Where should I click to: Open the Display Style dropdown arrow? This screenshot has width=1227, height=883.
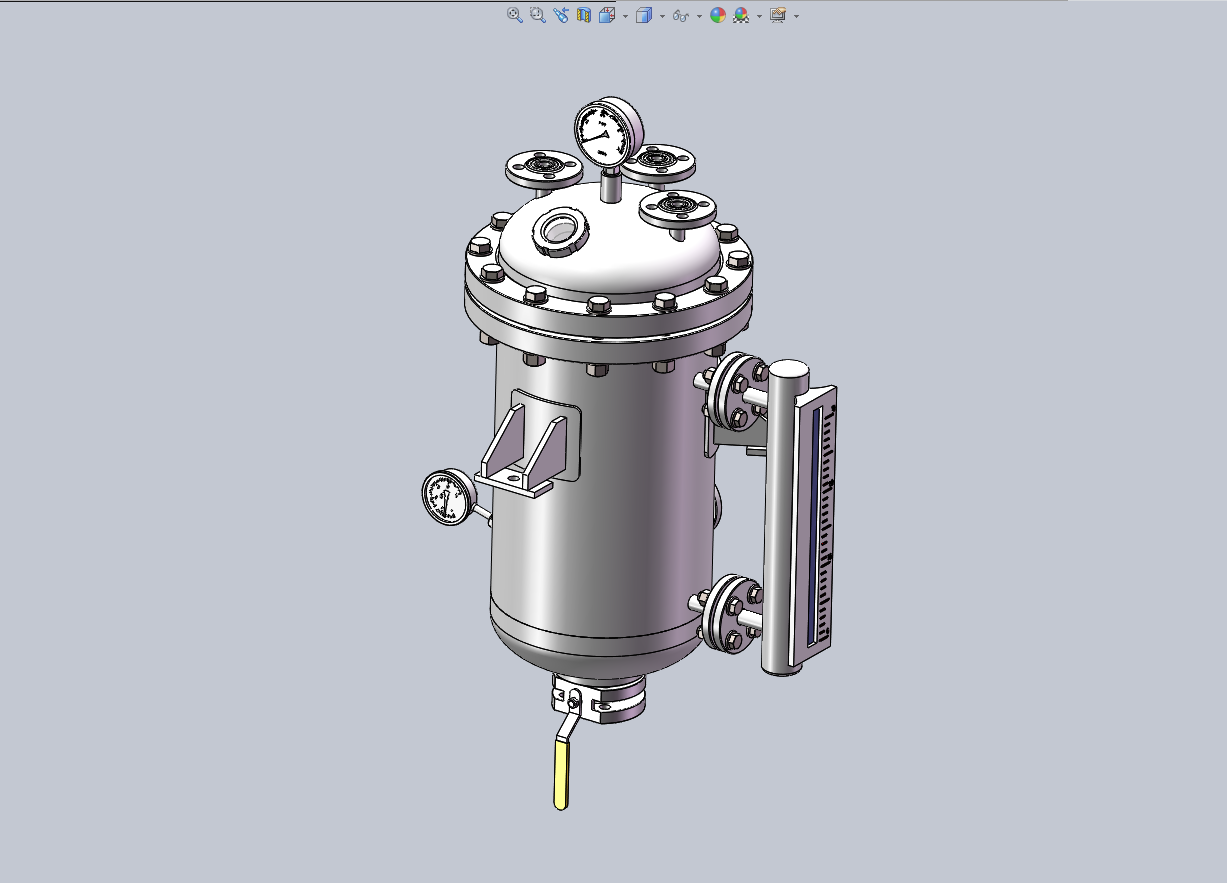tap(662, 16)
